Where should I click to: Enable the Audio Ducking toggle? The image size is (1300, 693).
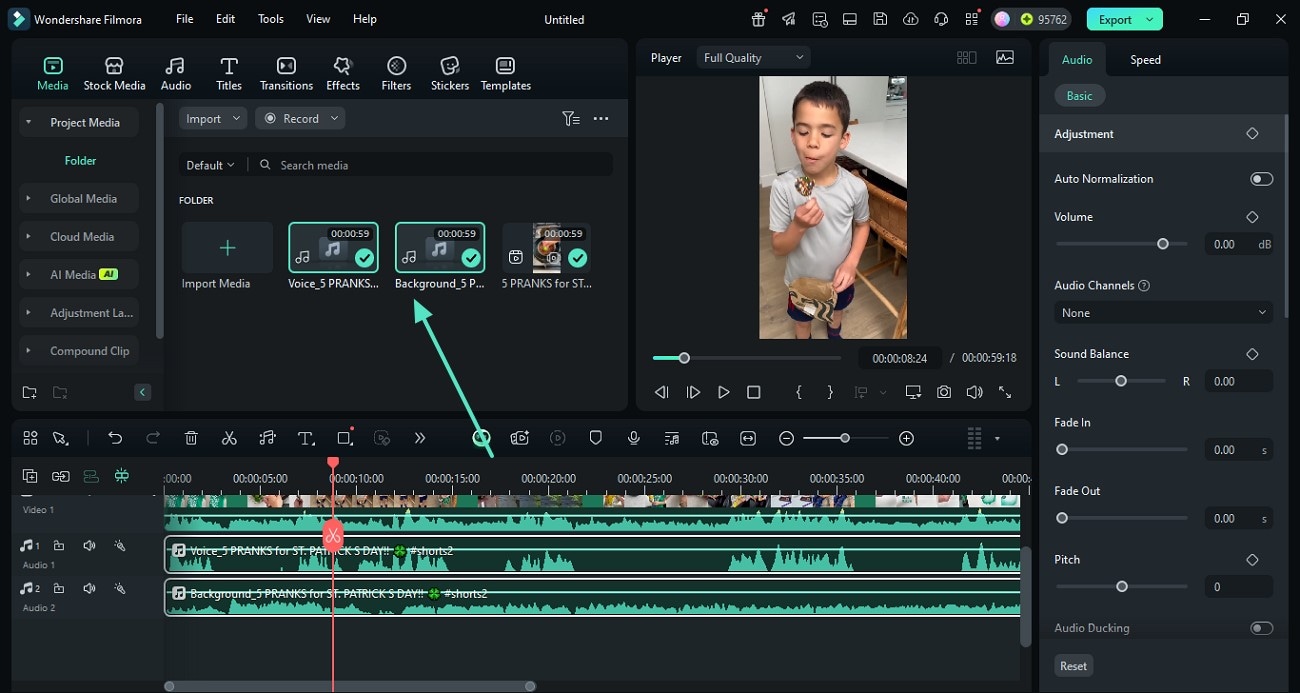point(1261,628)
